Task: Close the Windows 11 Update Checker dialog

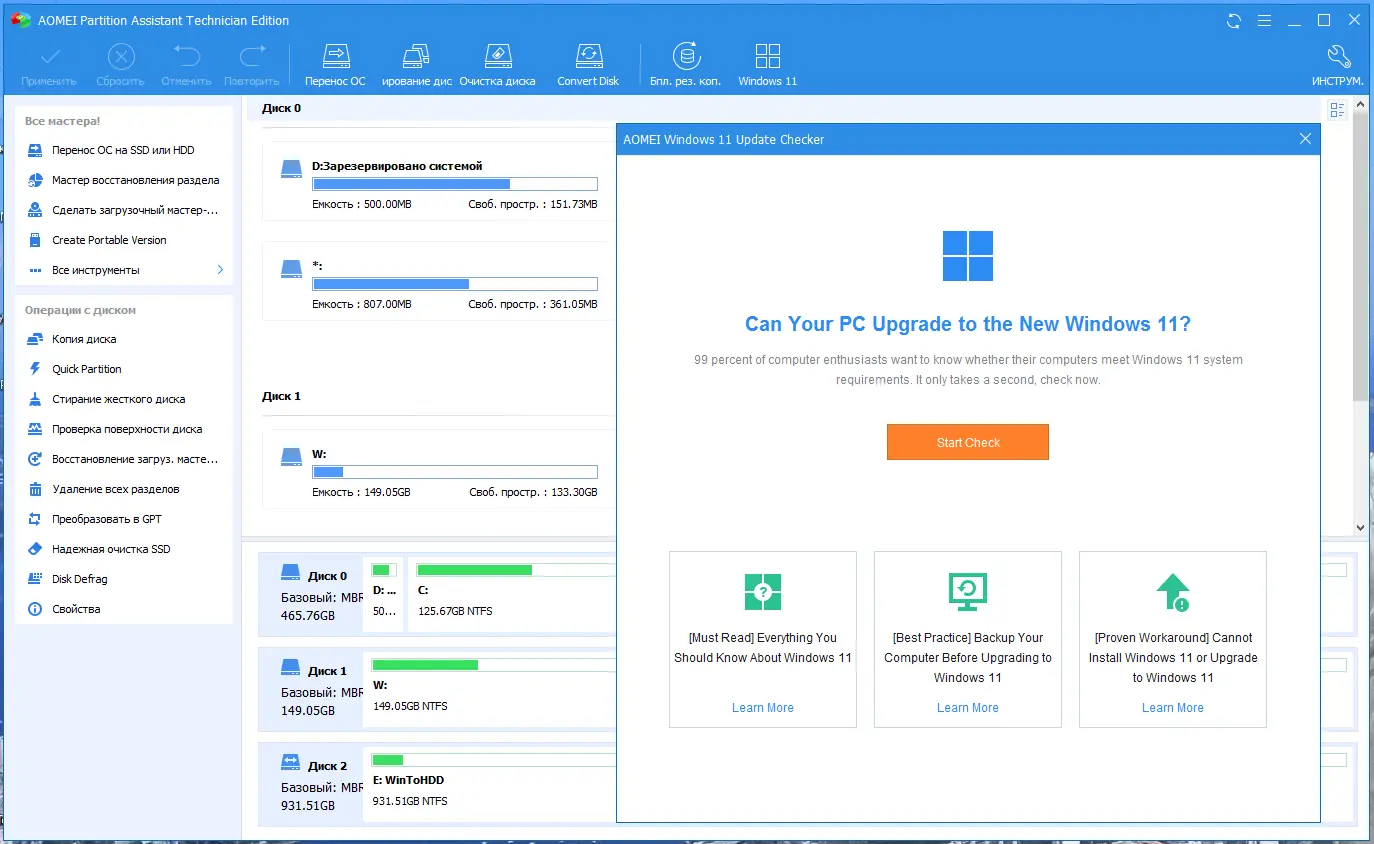Action: 1305,139
